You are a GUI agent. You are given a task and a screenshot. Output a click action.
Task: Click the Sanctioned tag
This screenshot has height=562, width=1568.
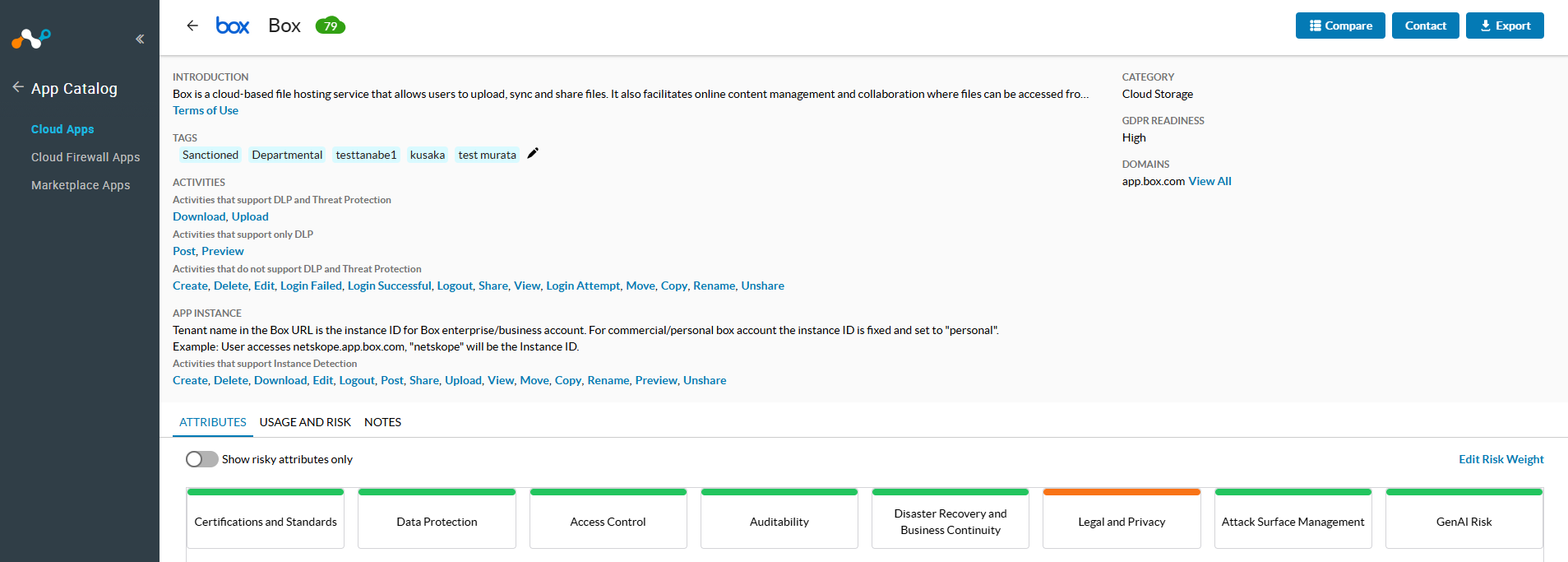point(210,155)
